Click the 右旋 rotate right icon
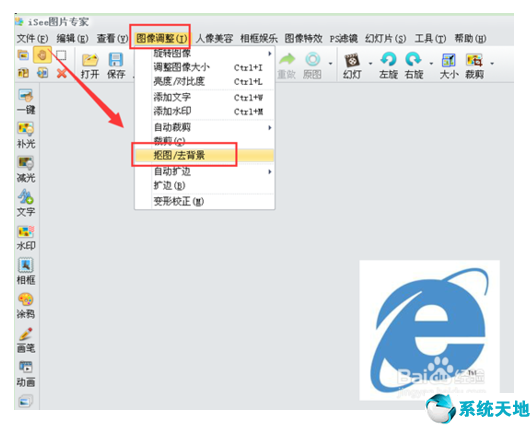530x425 pixels. point(414,60)
